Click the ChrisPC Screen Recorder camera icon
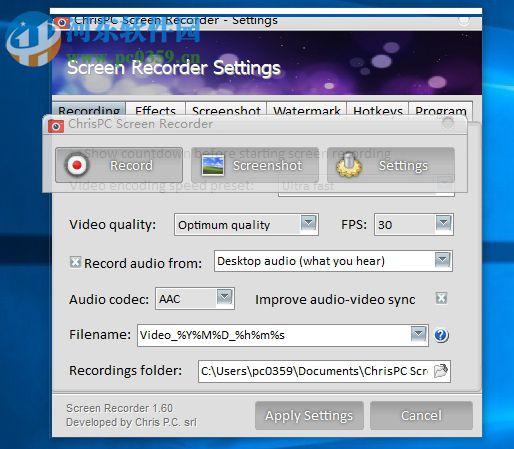This screenshot has height=449, width=514. coord(56,126)
